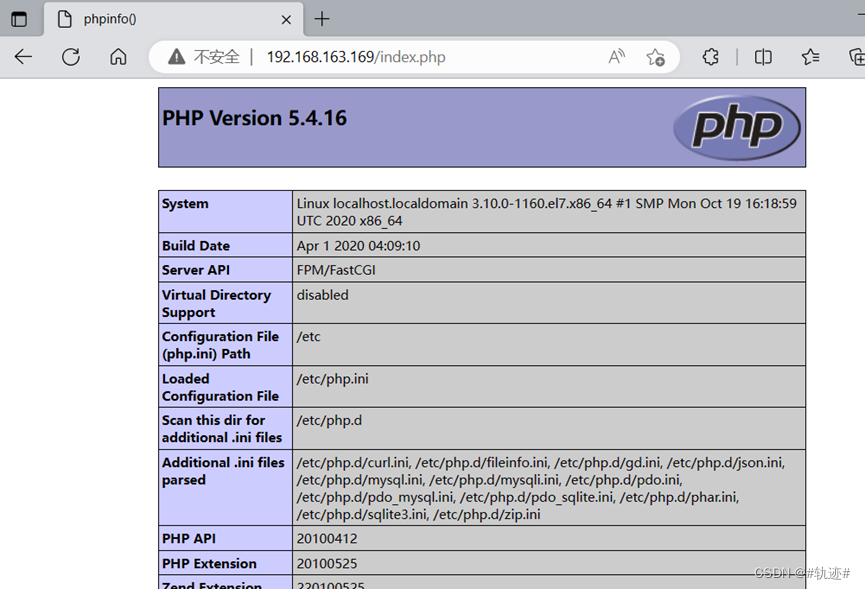Image resolution: width=865 pixels, height=589 pixels.
Task: Click the /etc/php.d value
Action: (329, 420)
